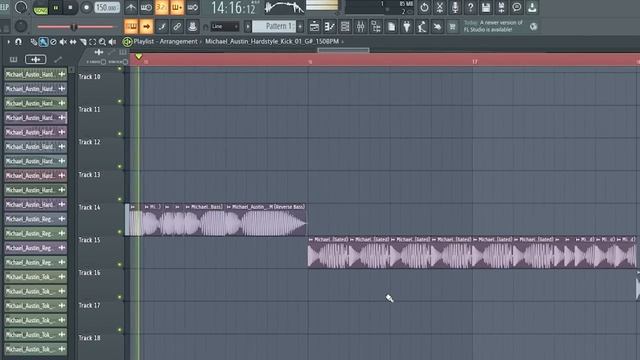
Task: Click the 150.000 tempo field
Action: click(107, 7)
